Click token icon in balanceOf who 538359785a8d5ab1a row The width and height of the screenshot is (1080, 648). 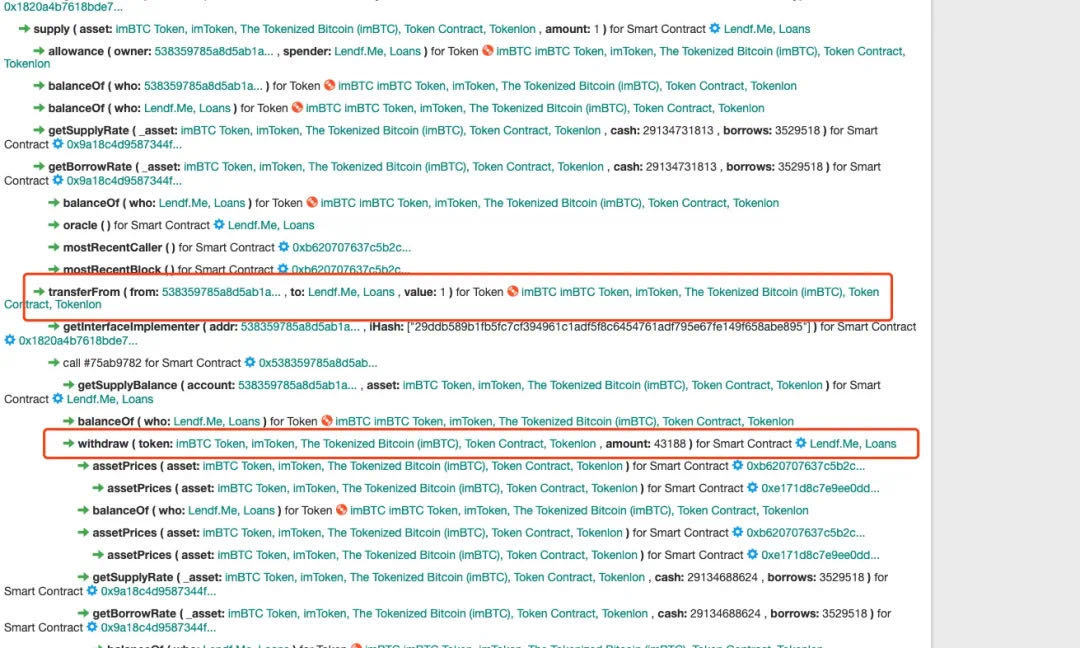[x=329, y=85]
